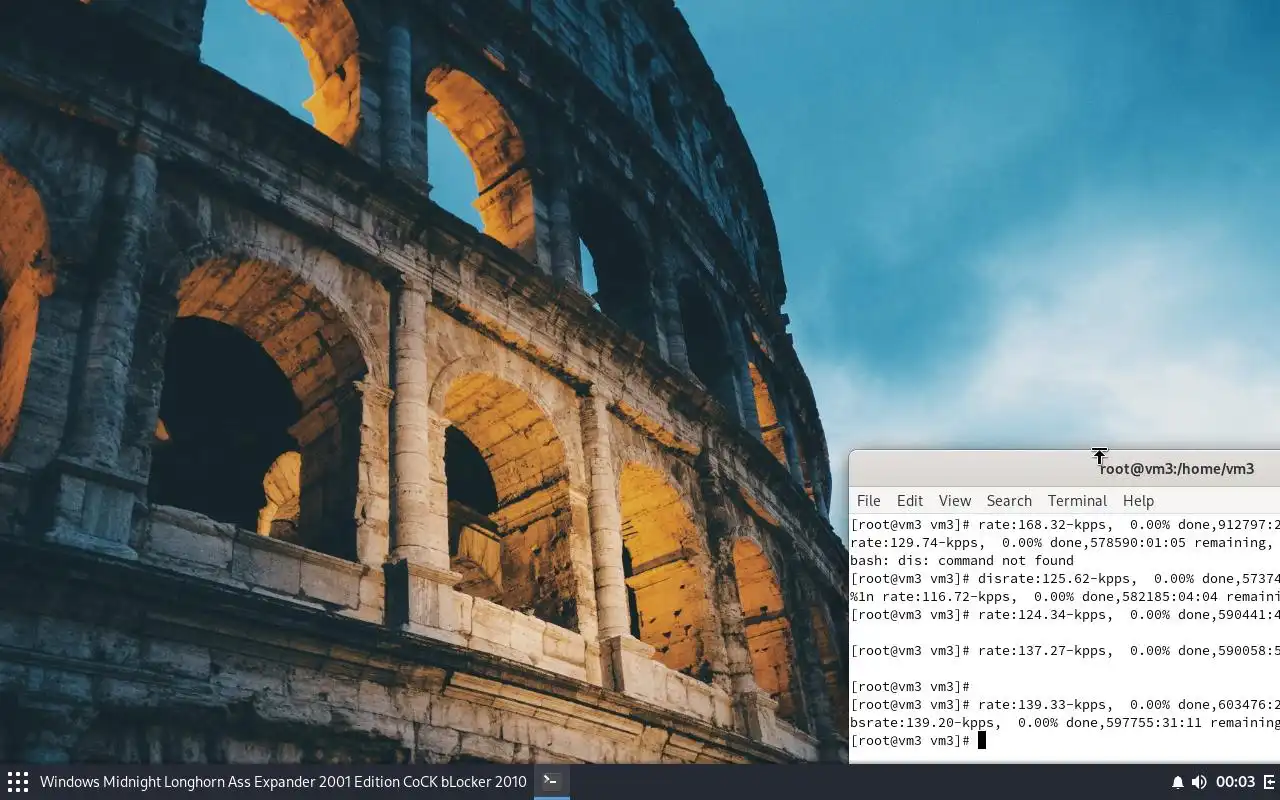Open the Edit menu in terminal
1280x800 pixels.
pyautogui.click(x=910, y=501)
